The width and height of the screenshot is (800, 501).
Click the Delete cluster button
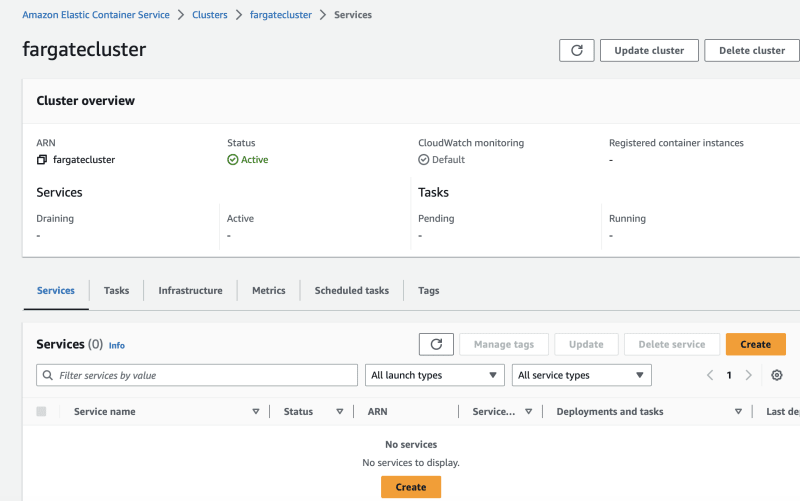(x=752, y=51)
